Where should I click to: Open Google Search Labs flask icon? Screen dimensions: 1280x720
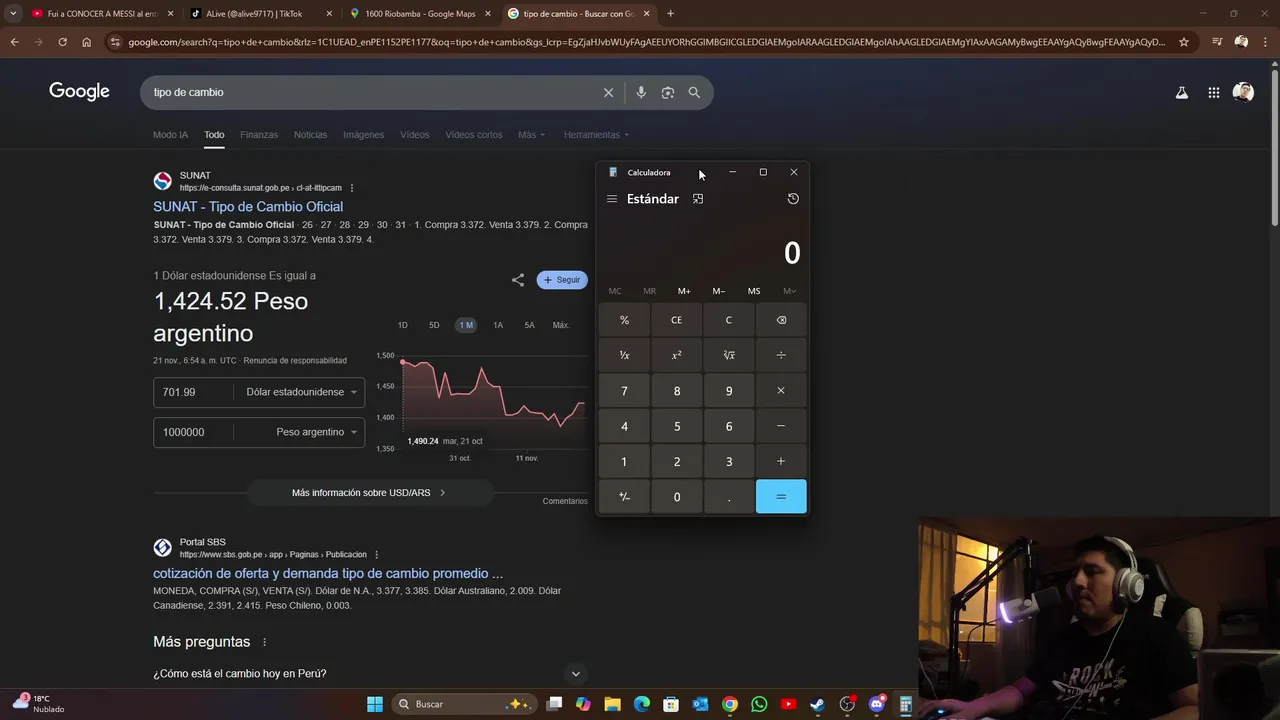tap(1181, 92)
